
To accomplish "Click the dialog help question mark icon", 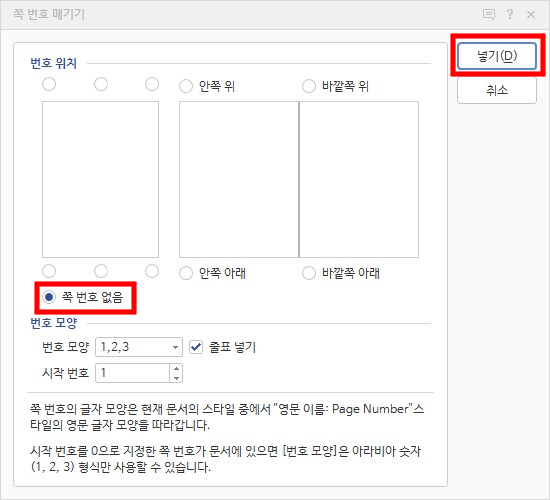I will tap(510, 14).
